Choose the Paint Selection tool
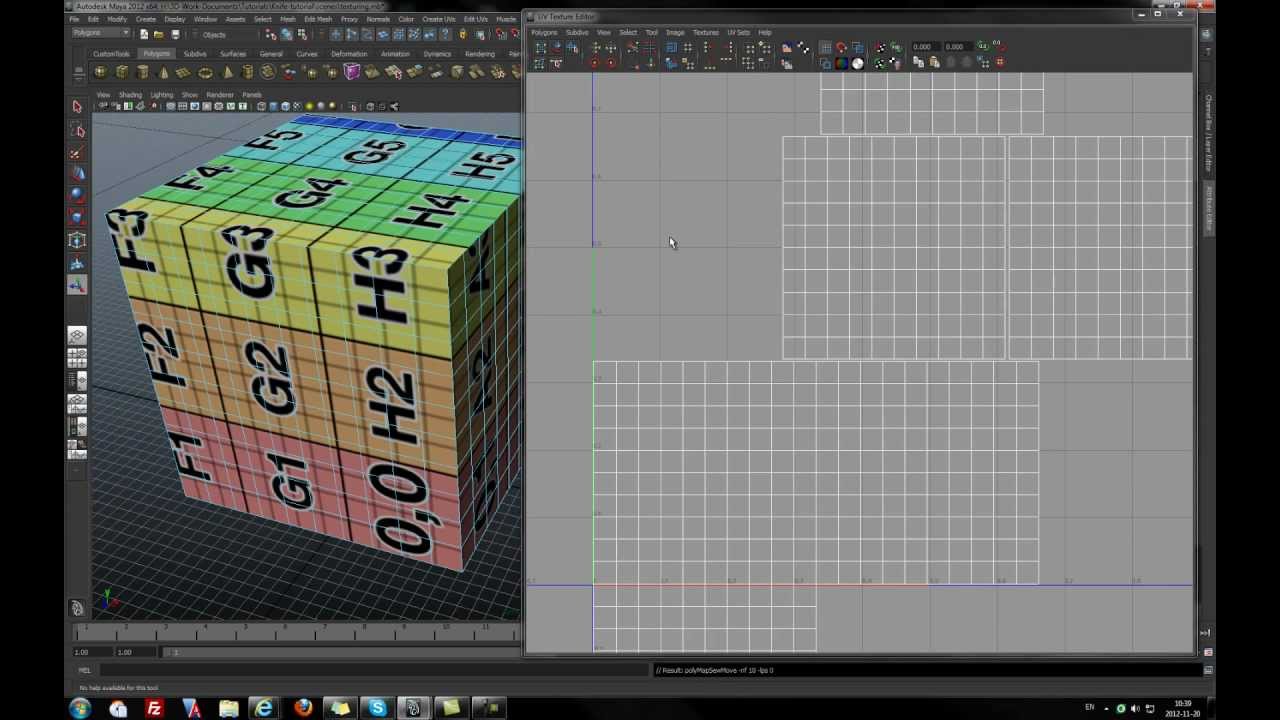The width and height of the screenshot is (1280, 720). [x=77, y=153]
